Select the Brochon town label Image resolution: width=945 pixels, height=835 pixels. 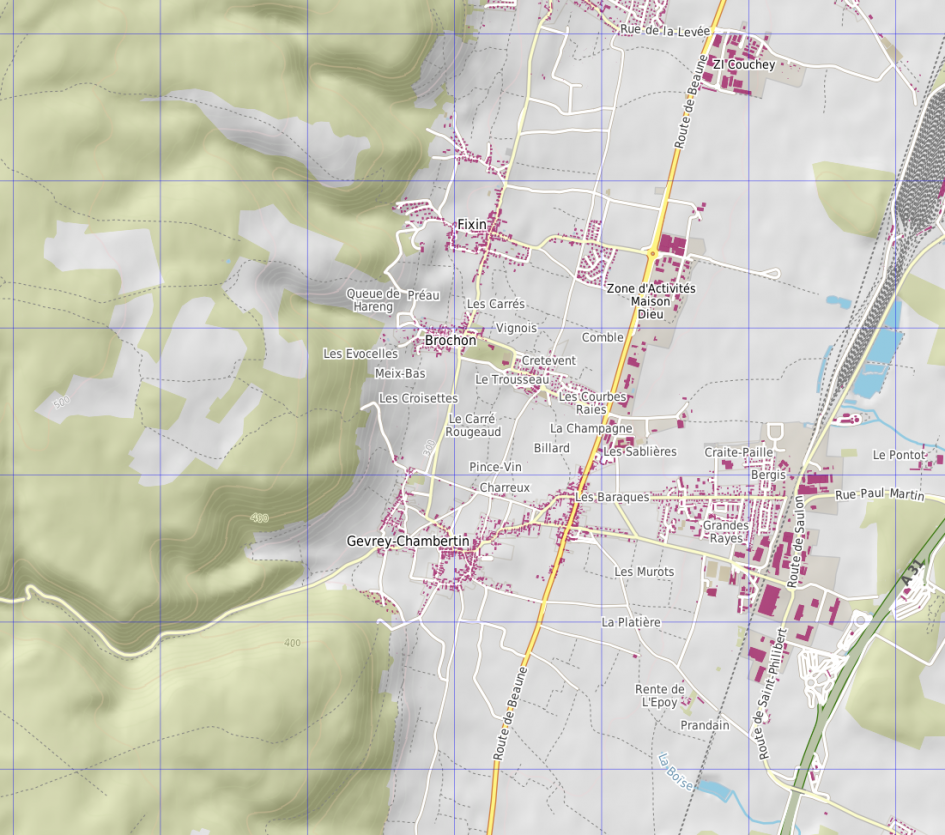click(450, 341)
